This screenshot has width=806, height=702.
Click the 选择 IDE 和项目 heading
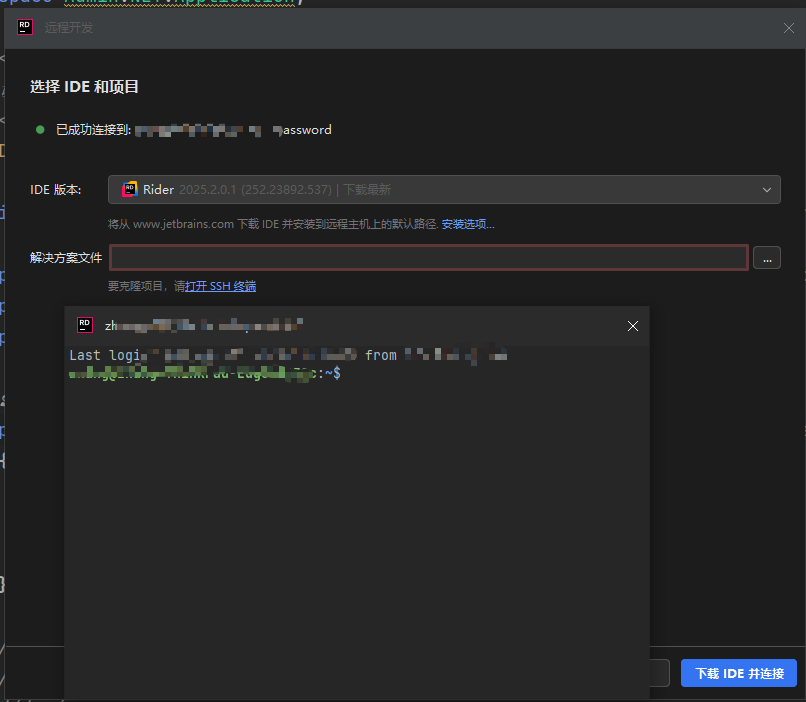84,87
